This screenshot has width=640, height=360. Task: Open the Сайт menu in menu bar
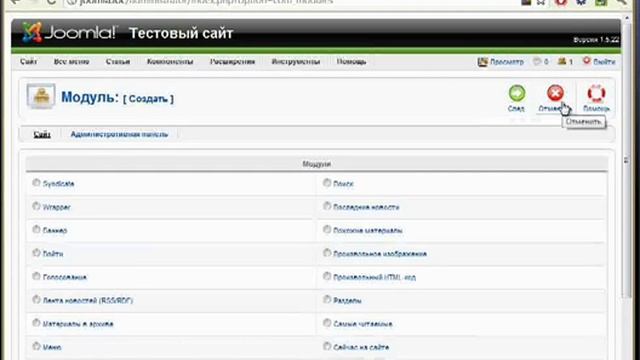point(29,62)
